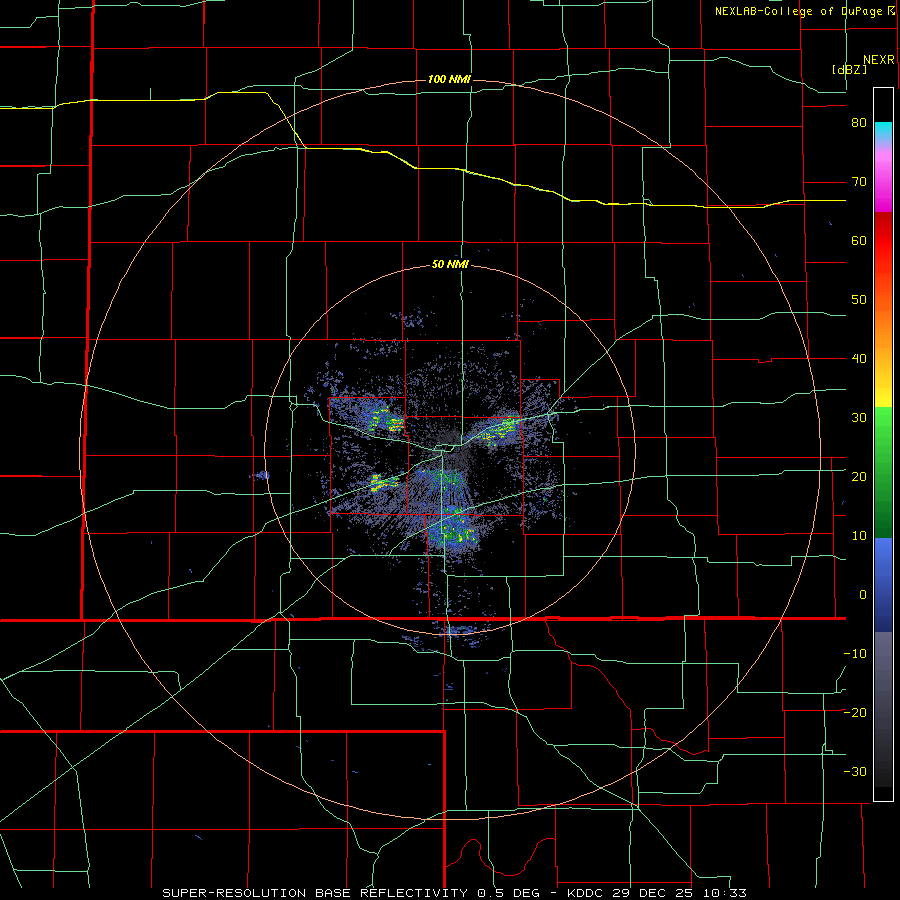
Task: Click the [dBZ] unit label
Action: [x=849, y=69]
